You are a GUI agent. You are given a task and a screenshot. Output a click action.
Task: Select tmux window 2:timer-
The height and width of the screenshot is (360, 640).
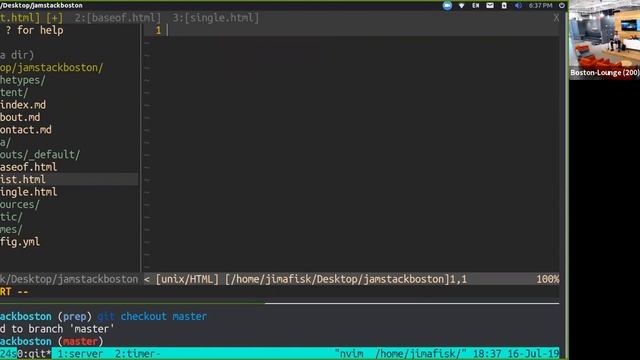(x=138, y=353)
